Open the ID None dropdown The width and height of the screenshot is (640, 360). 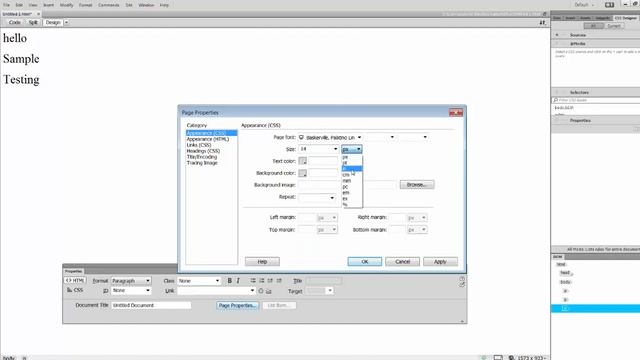[131, 290]
